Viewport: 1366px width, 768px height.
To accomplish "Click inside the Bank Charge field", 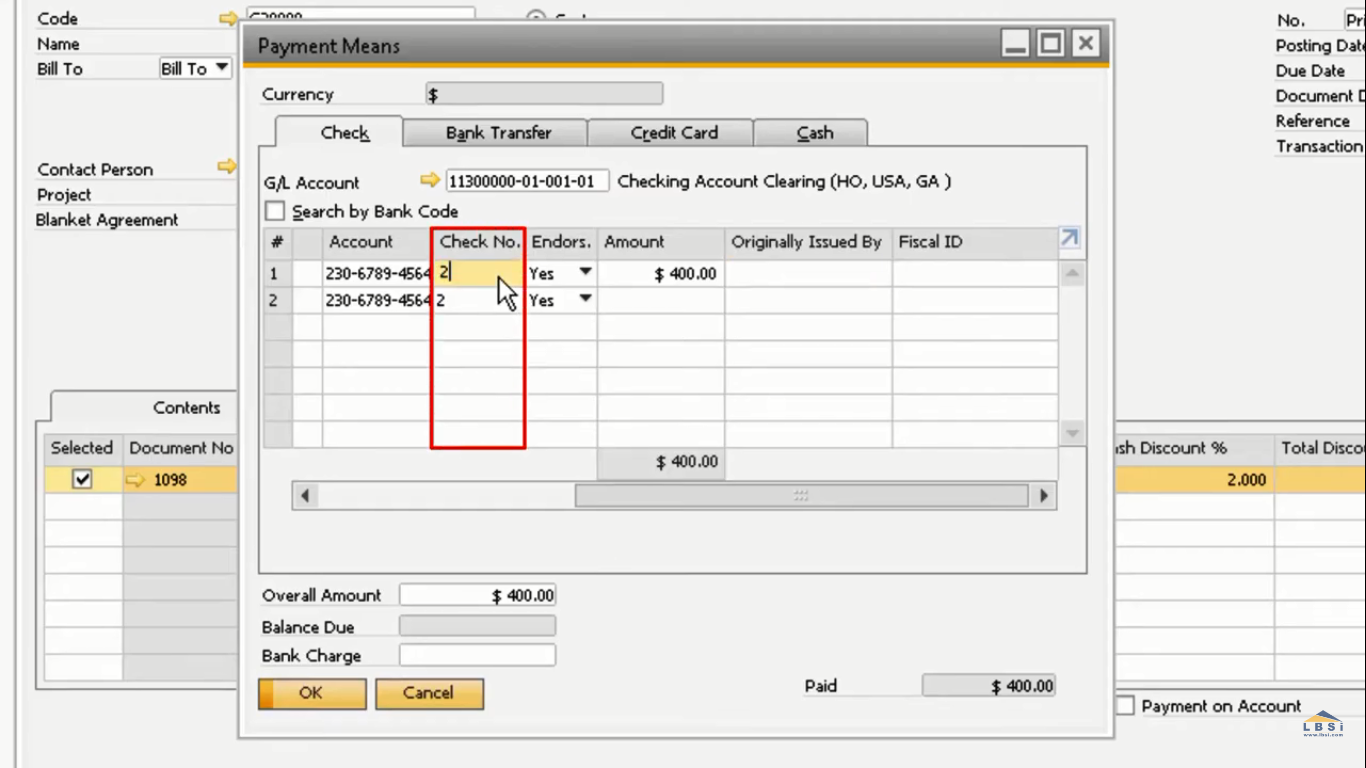I will (477, 655).
